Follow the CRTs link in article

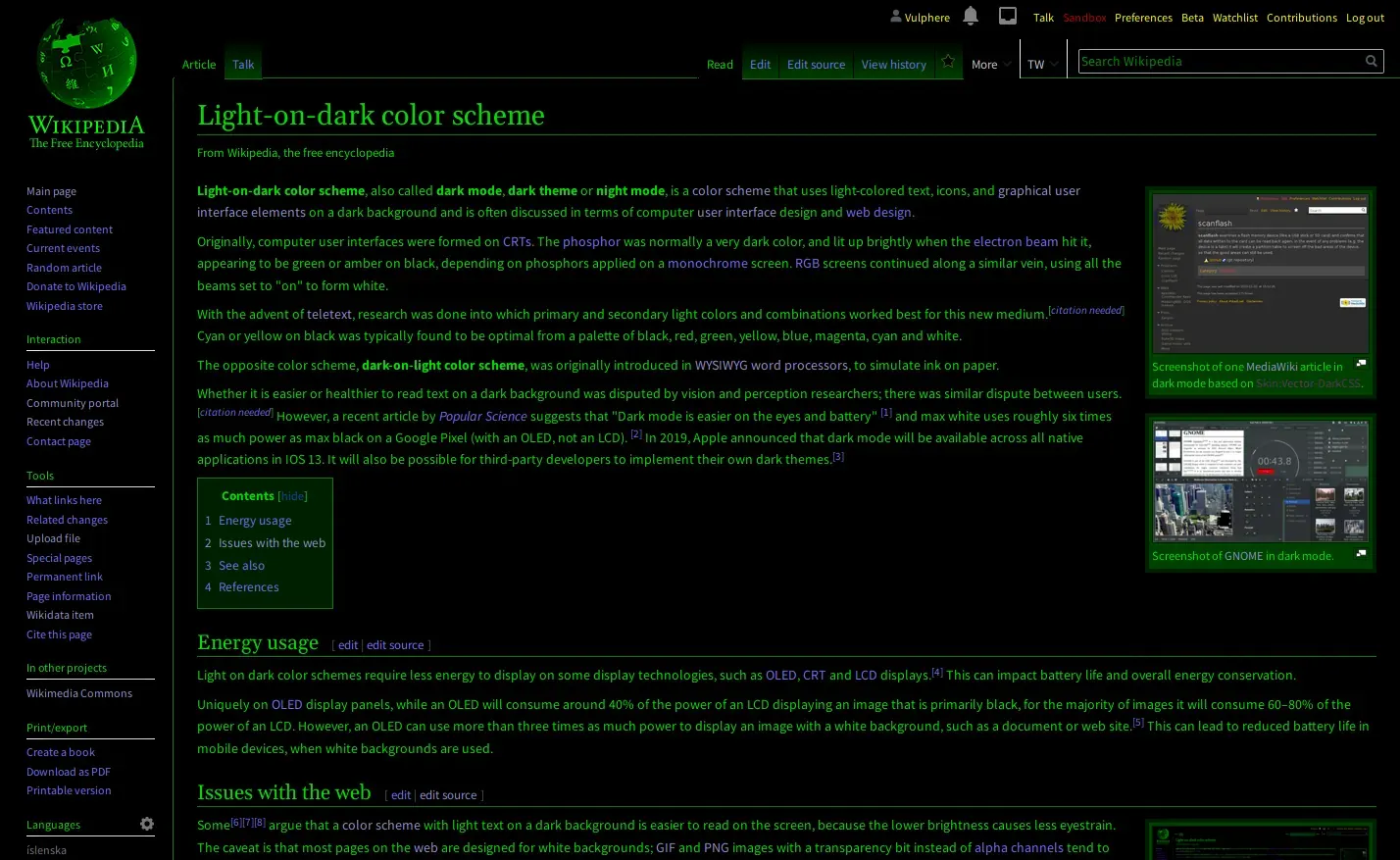(x=517, y=241)
